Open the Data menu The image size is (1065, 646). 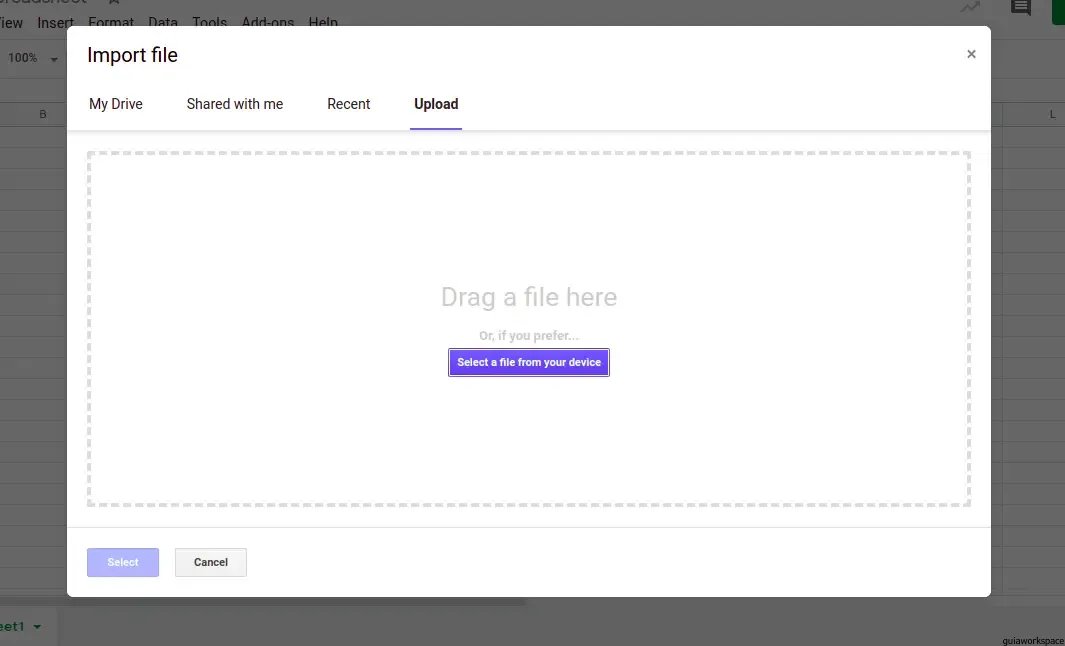pyautogui.click(x=163, y=22)
